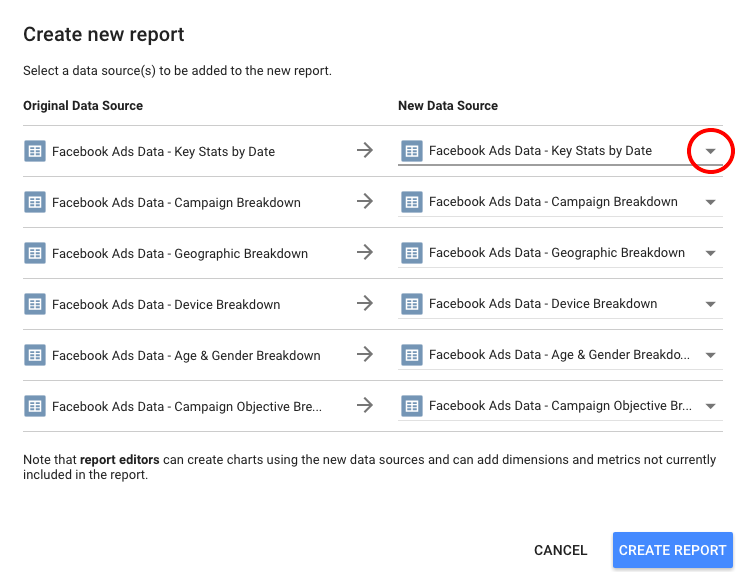Open dropdown arrow for Campaign Objective source
The width and height of the screenshot is (743, 572).
pos(710,406)
